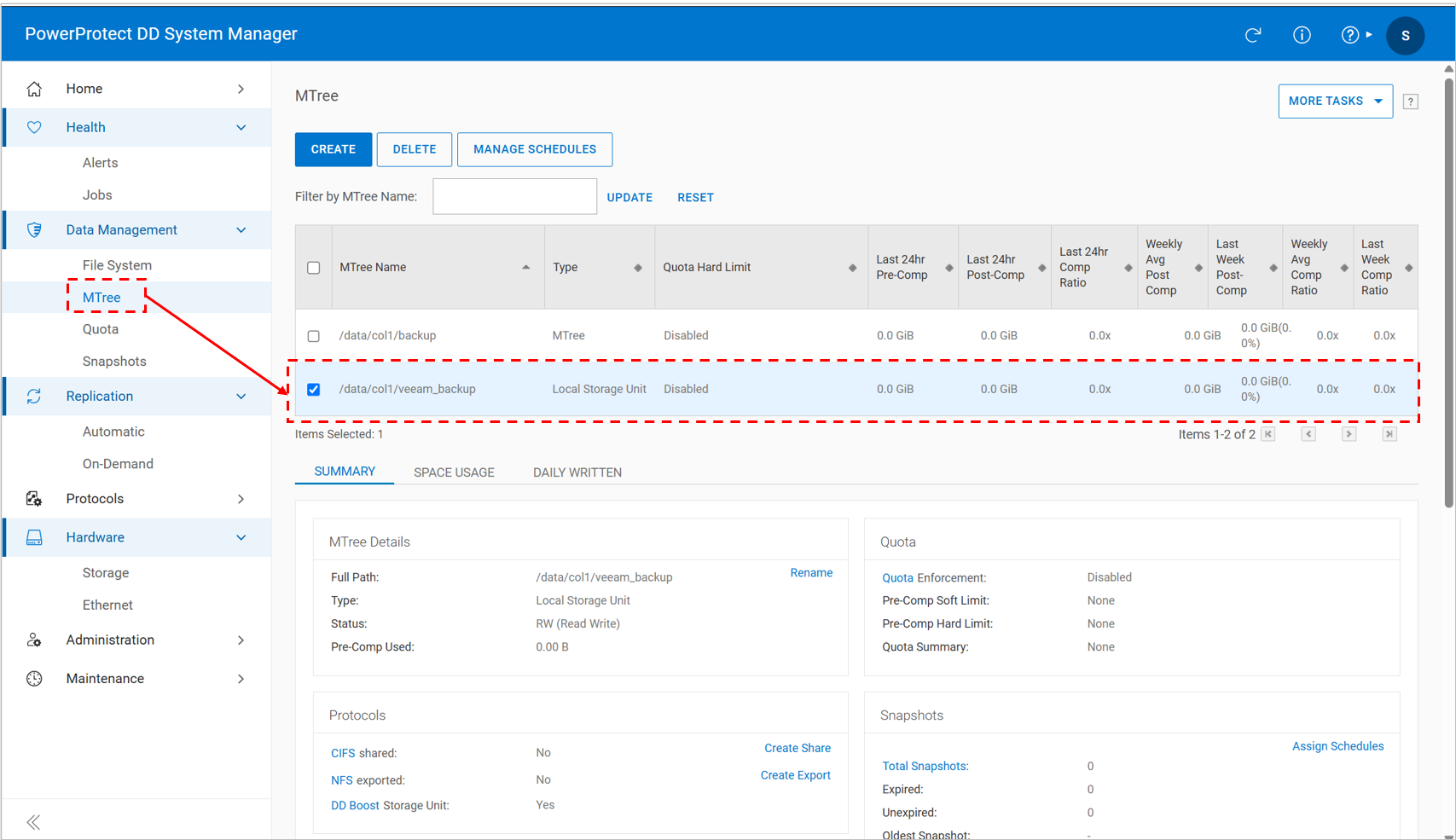Click the Rename link in MTree Details
The height and width of the screenshot is (840, 1456).
[811, 573]
